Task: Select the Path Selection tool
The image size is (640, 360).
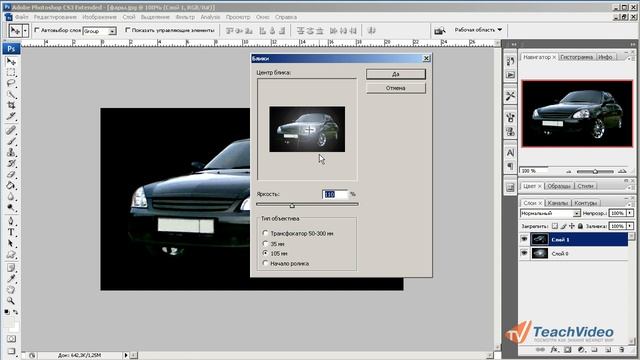Action: 11,243
